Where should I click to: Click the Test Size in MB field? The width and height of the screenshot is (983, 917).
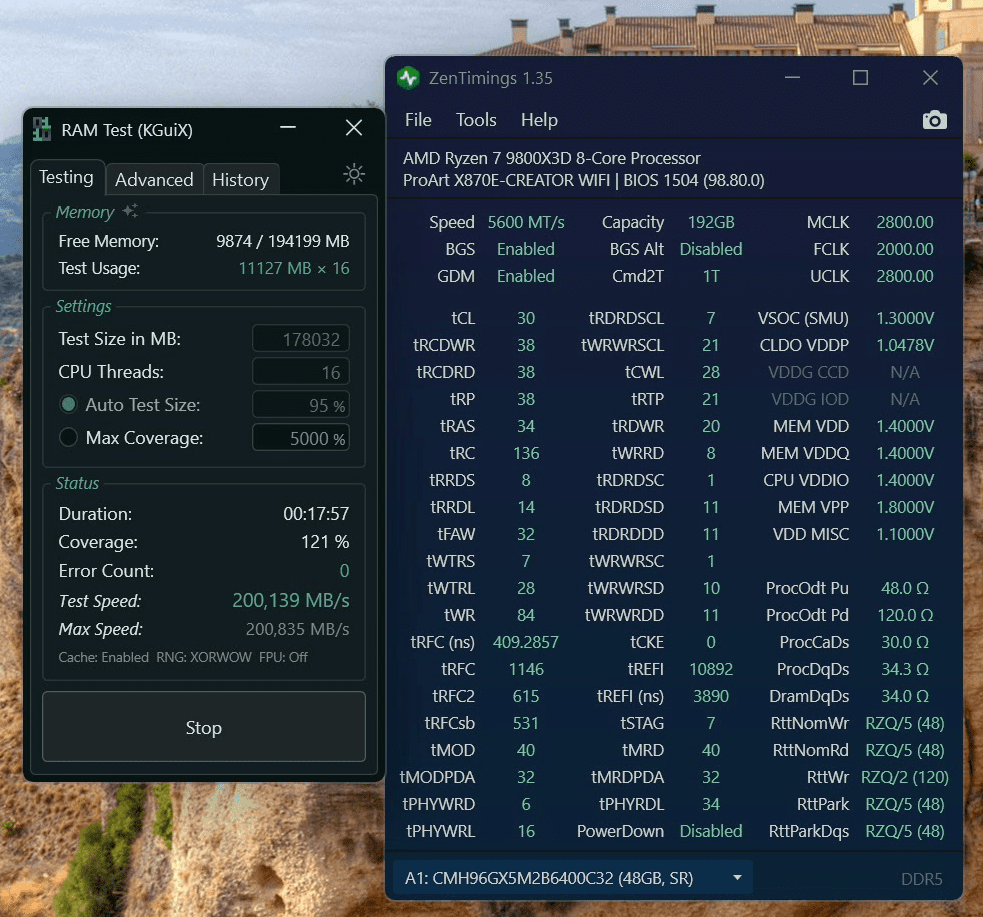pyautogui.click(x=301, y=339)
